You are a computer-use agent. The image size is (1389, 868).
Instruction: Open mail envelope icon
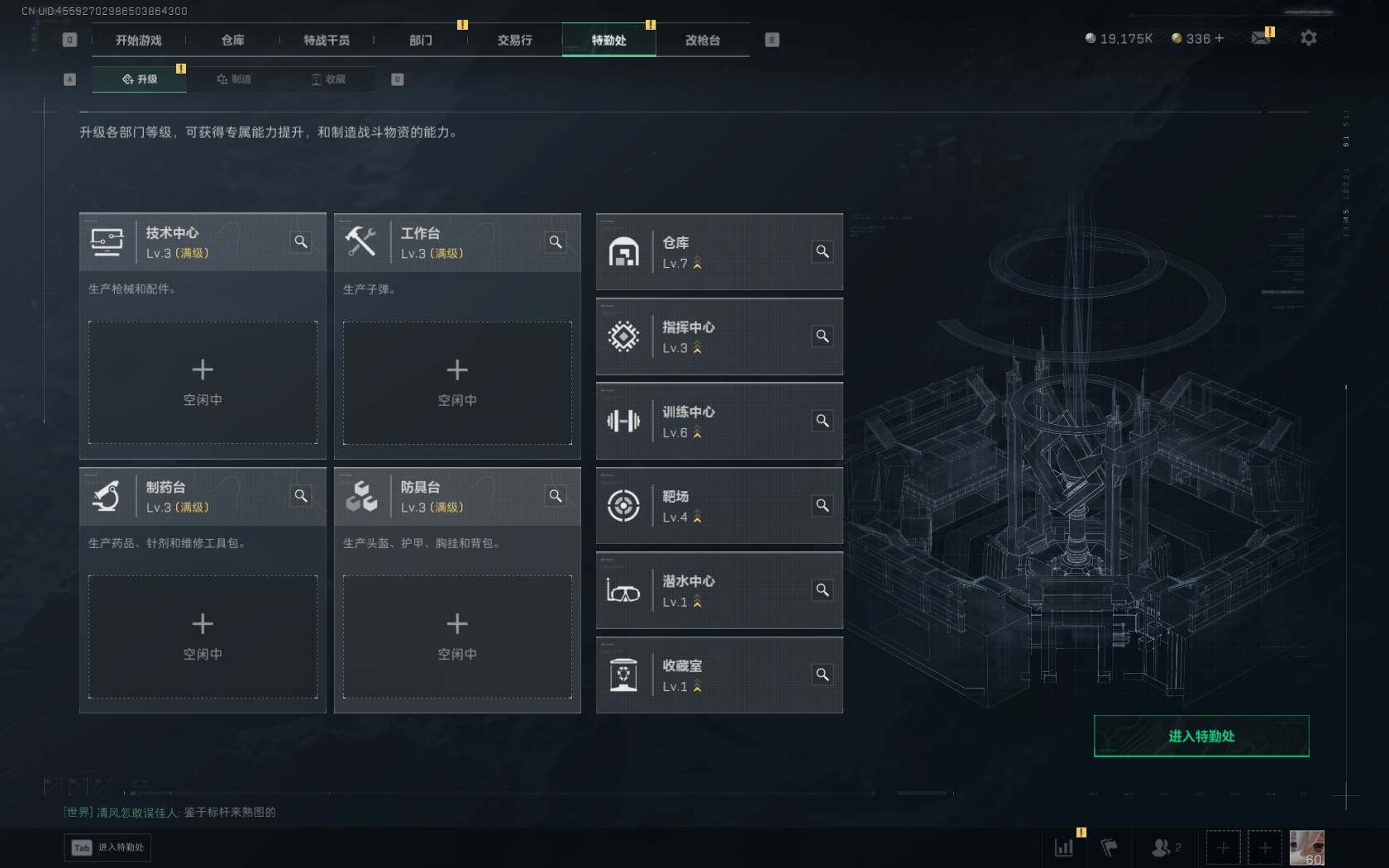(1261, 38)
